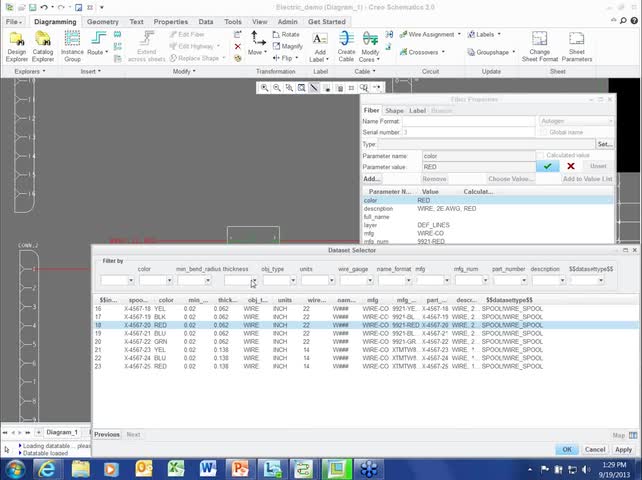Click the Flip tool
This screenshot has height=480, width=642.
pos(285,58)
